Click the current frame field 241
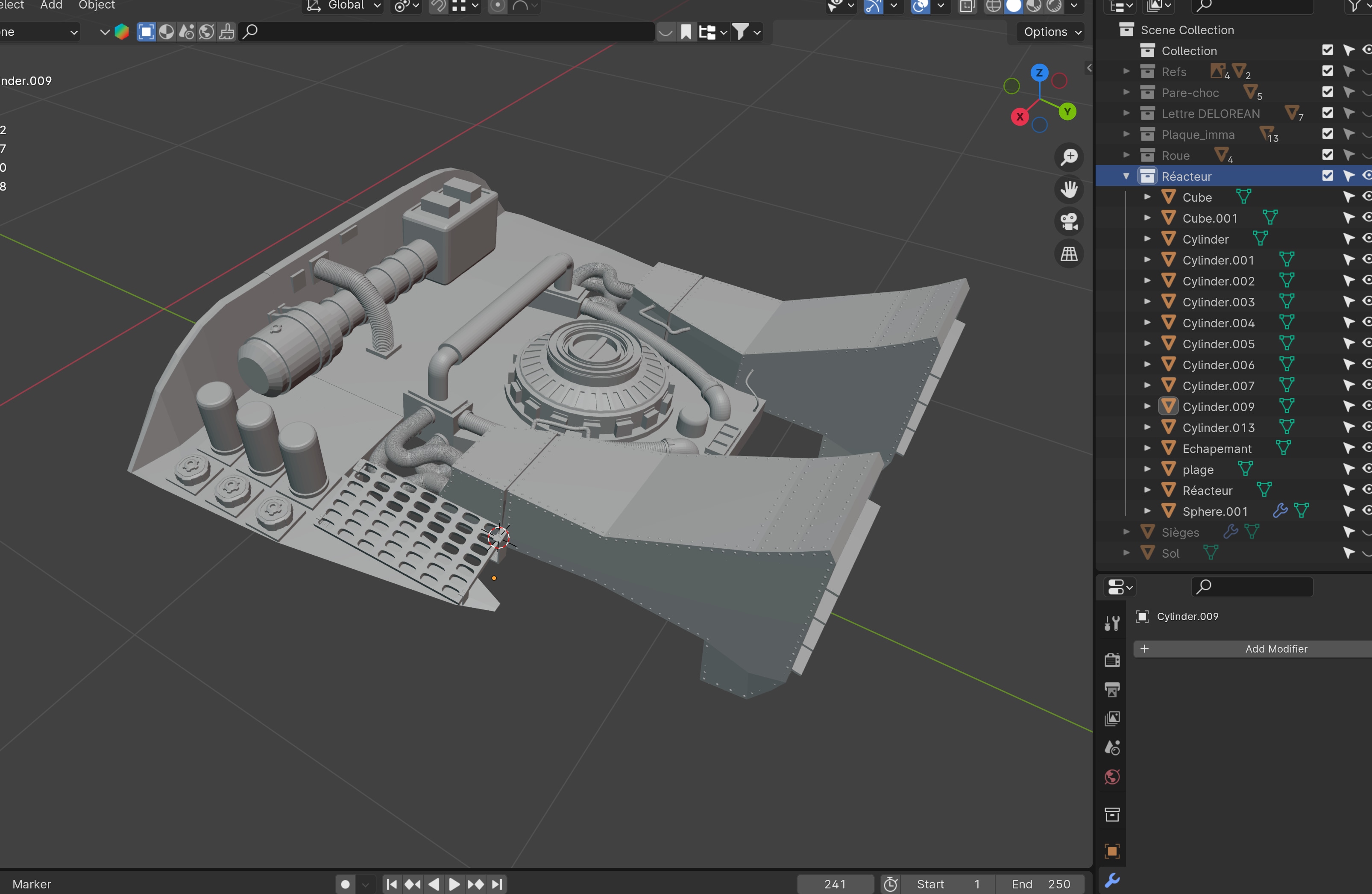This screenshot has height=894, width=1372. click(x=835, y=884)
